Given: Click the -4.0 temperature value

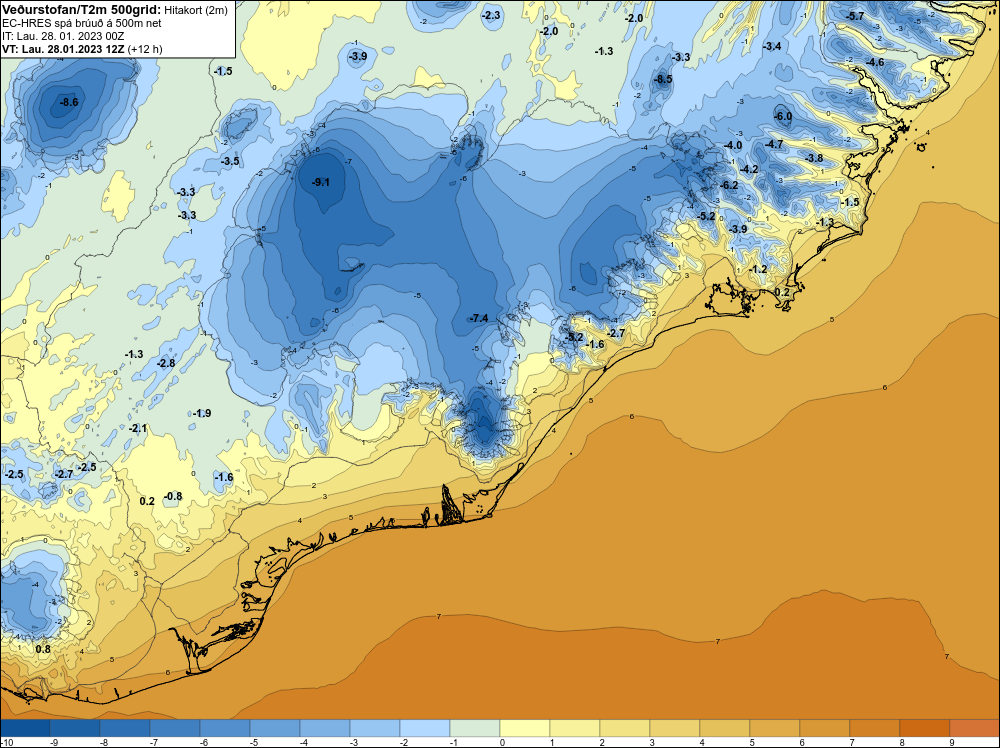Looking at the screenshot, I should [733, 145].
